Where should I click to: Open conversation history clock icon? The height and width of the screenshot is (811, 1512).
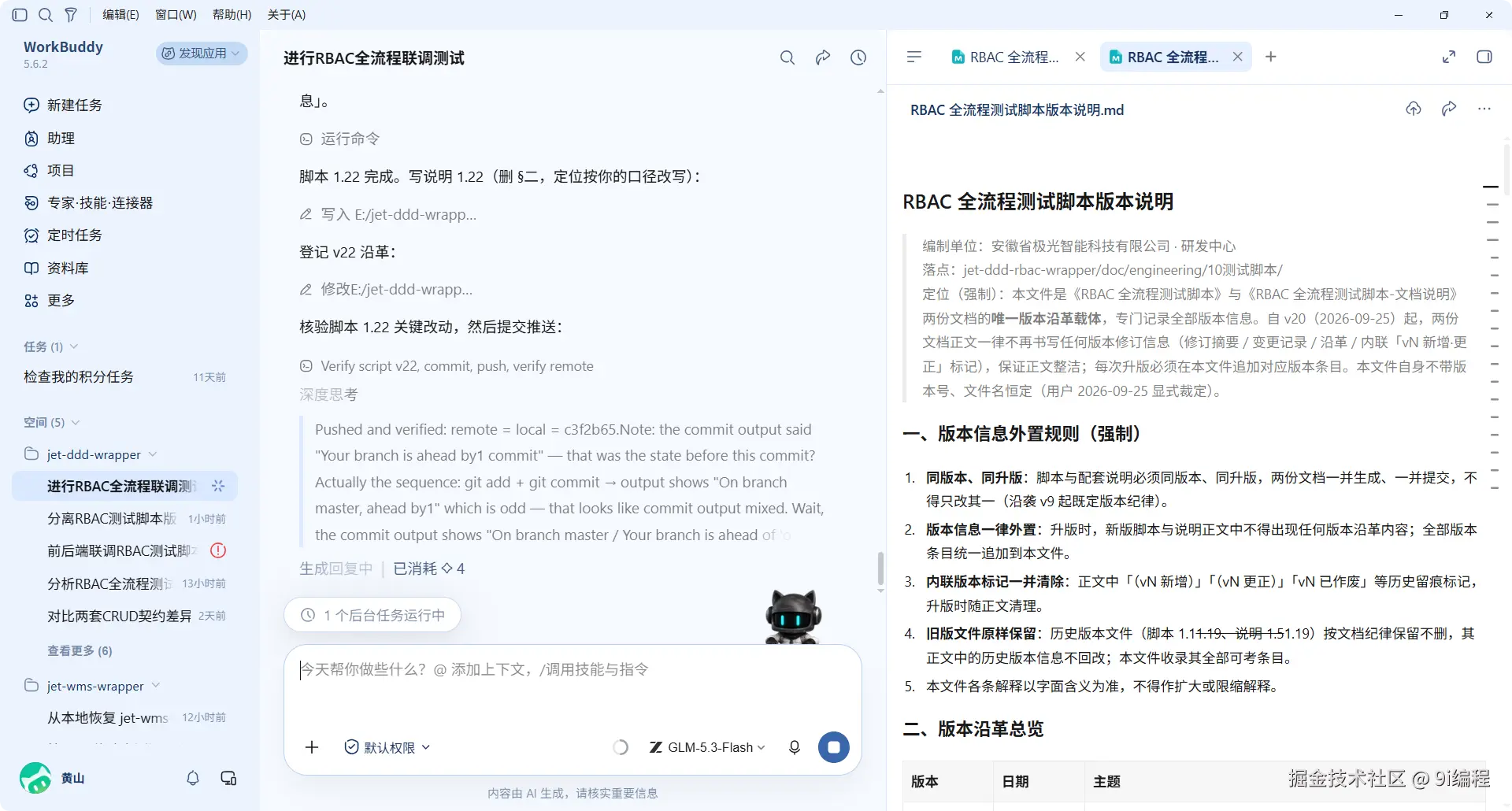pos(858,57)
